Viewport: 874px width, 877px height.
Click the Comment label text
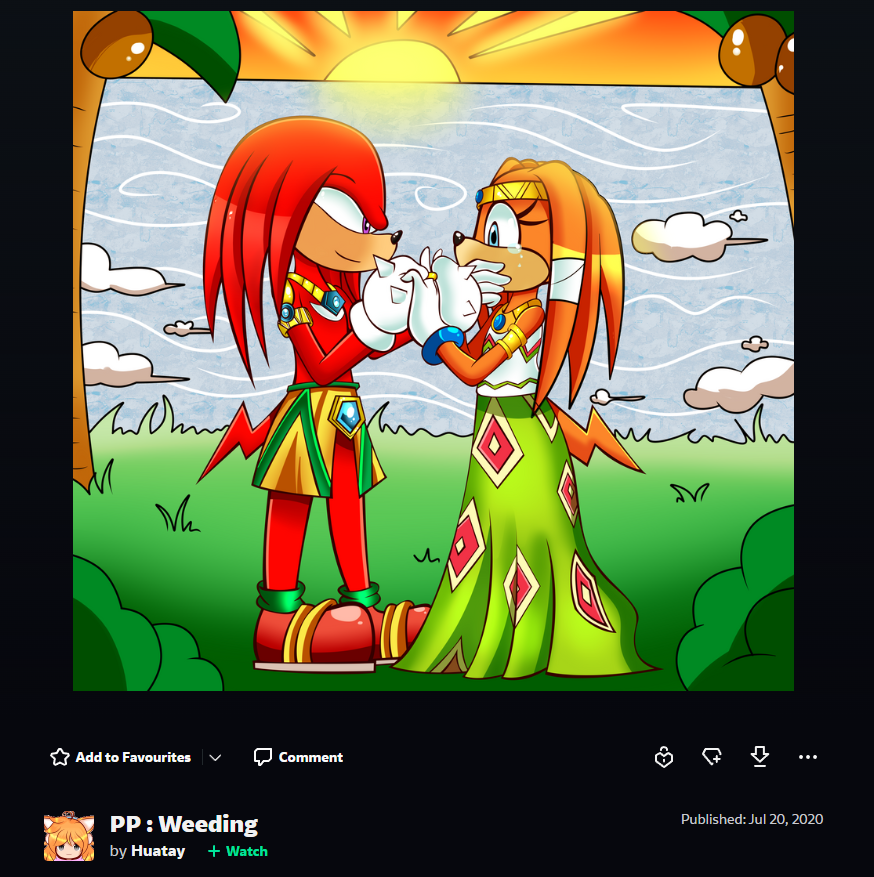point(311,757)
